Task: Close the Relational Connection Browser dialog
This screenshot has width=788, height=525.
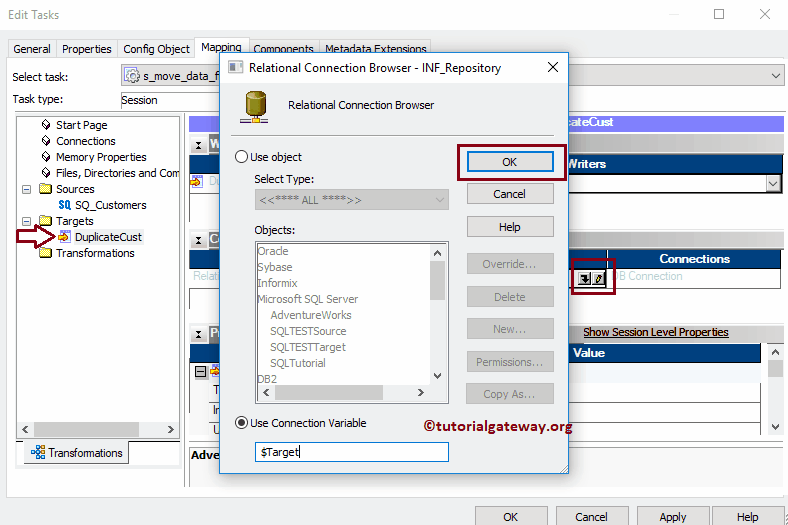Action: [x=553, y=67]
